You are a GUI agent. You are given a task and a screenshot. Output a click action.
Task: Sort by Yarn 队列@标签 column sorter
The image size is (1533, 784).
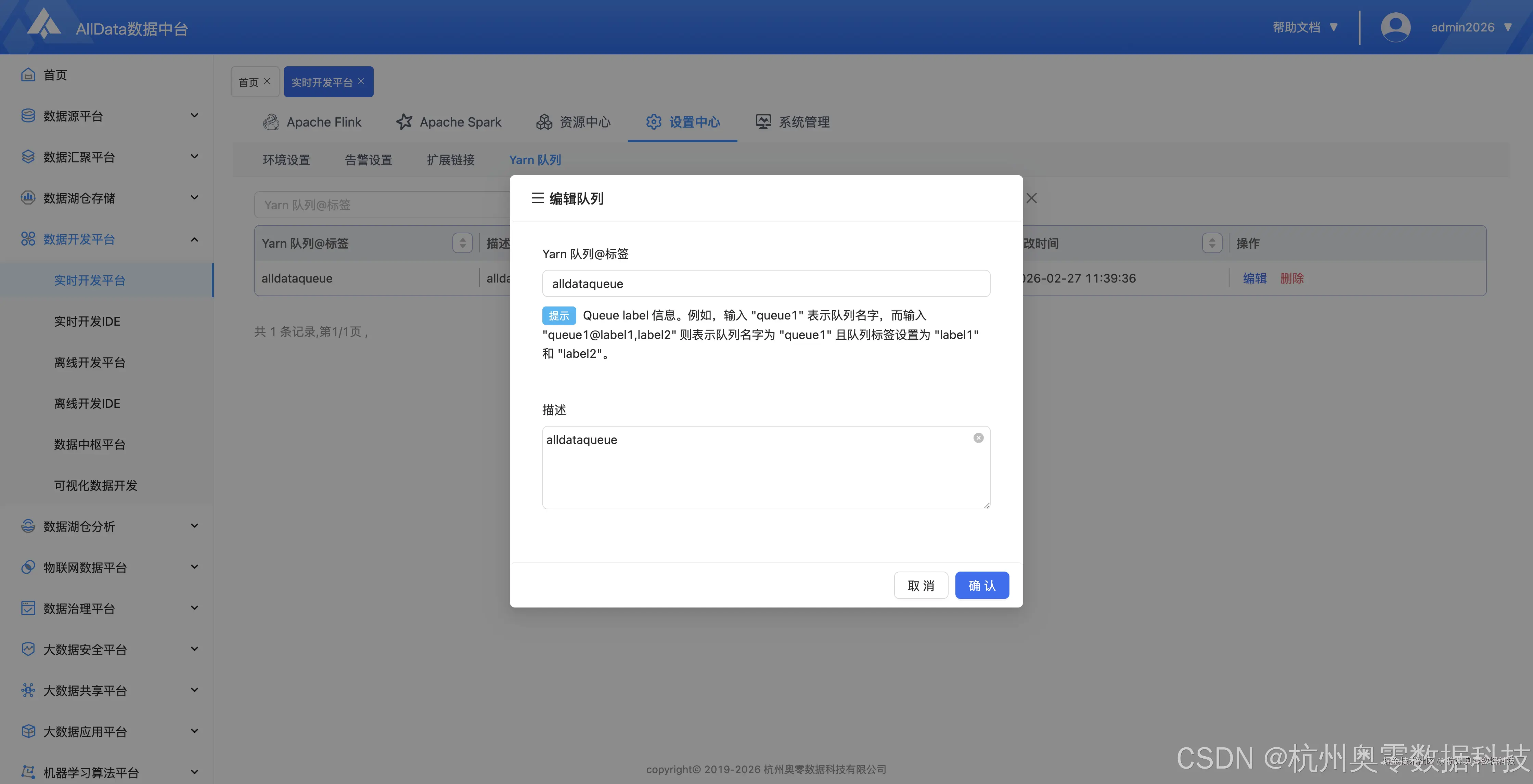click(x=462, y=243)
